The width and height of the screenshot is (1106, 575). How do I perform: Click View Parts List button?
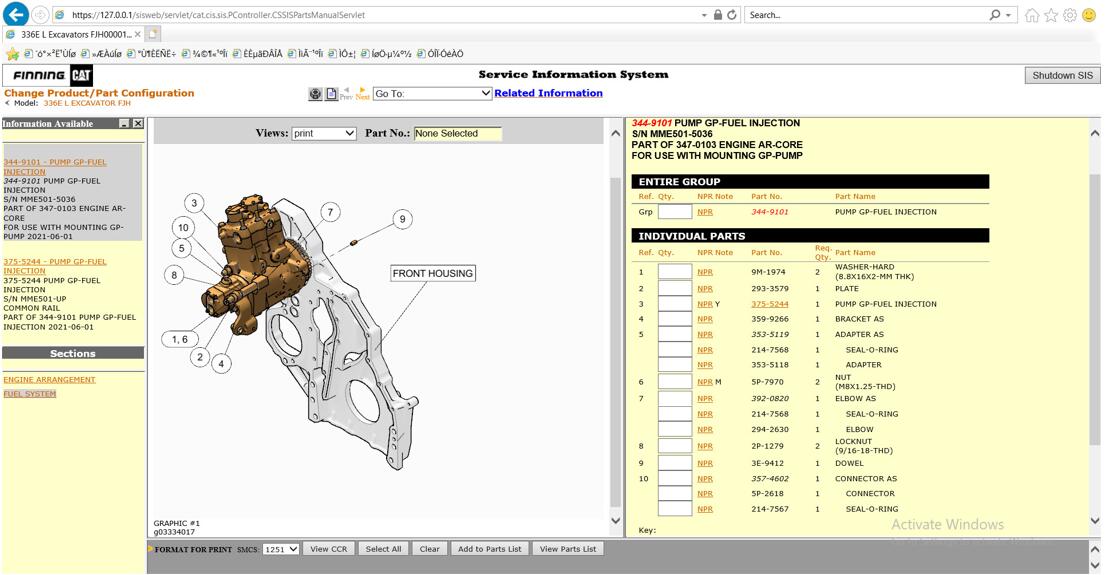(568, 549)
